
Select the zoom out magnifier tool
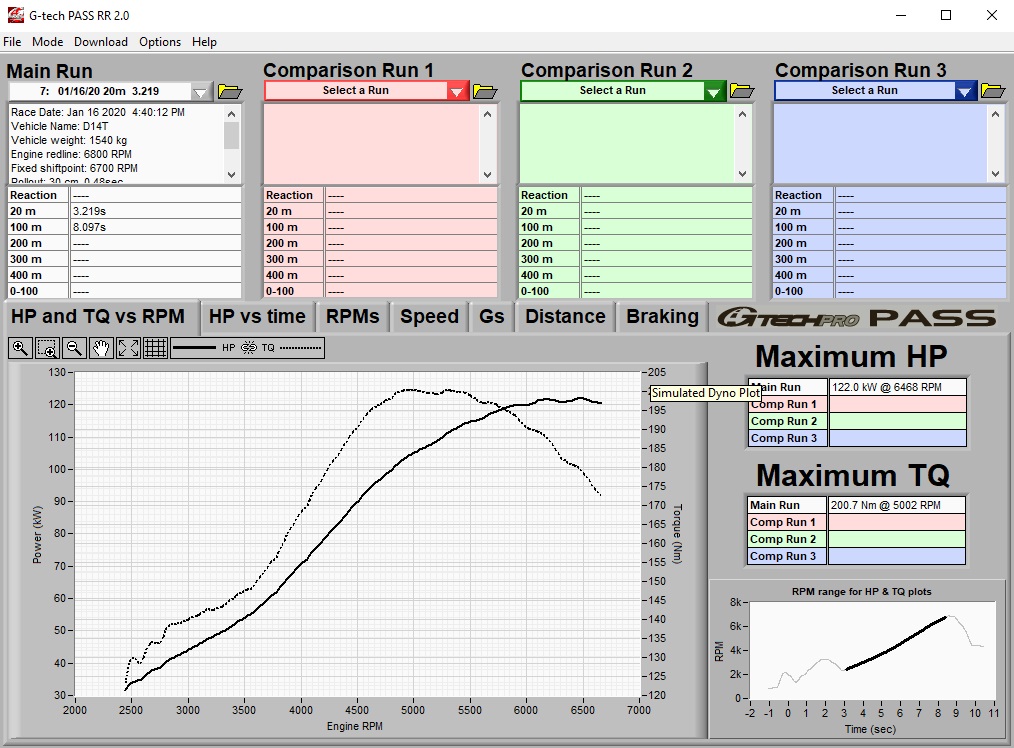pyautogui.click(x=74, y=348)
